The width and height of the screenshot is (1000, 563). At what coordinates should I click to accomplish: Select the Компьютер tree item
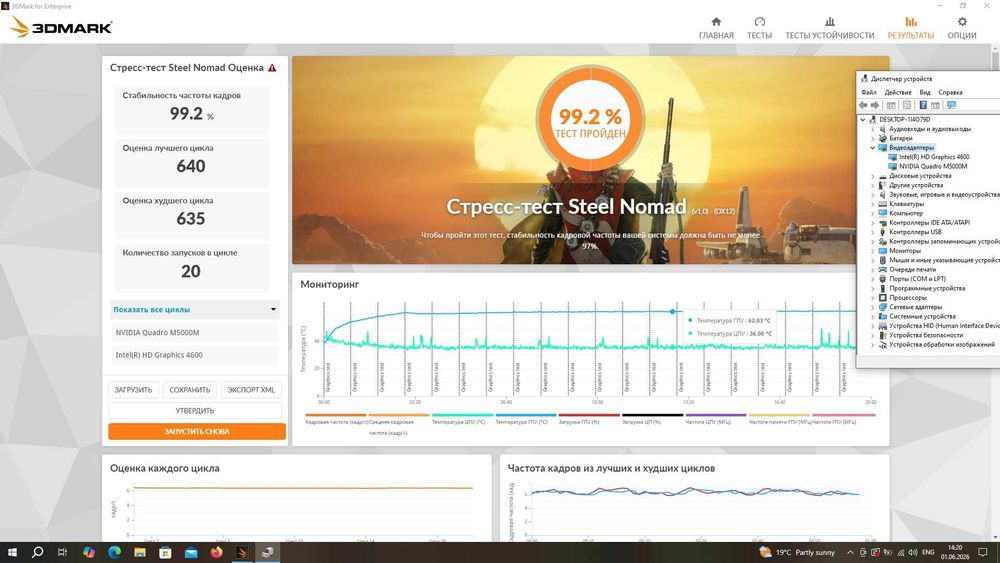[906, 214]
